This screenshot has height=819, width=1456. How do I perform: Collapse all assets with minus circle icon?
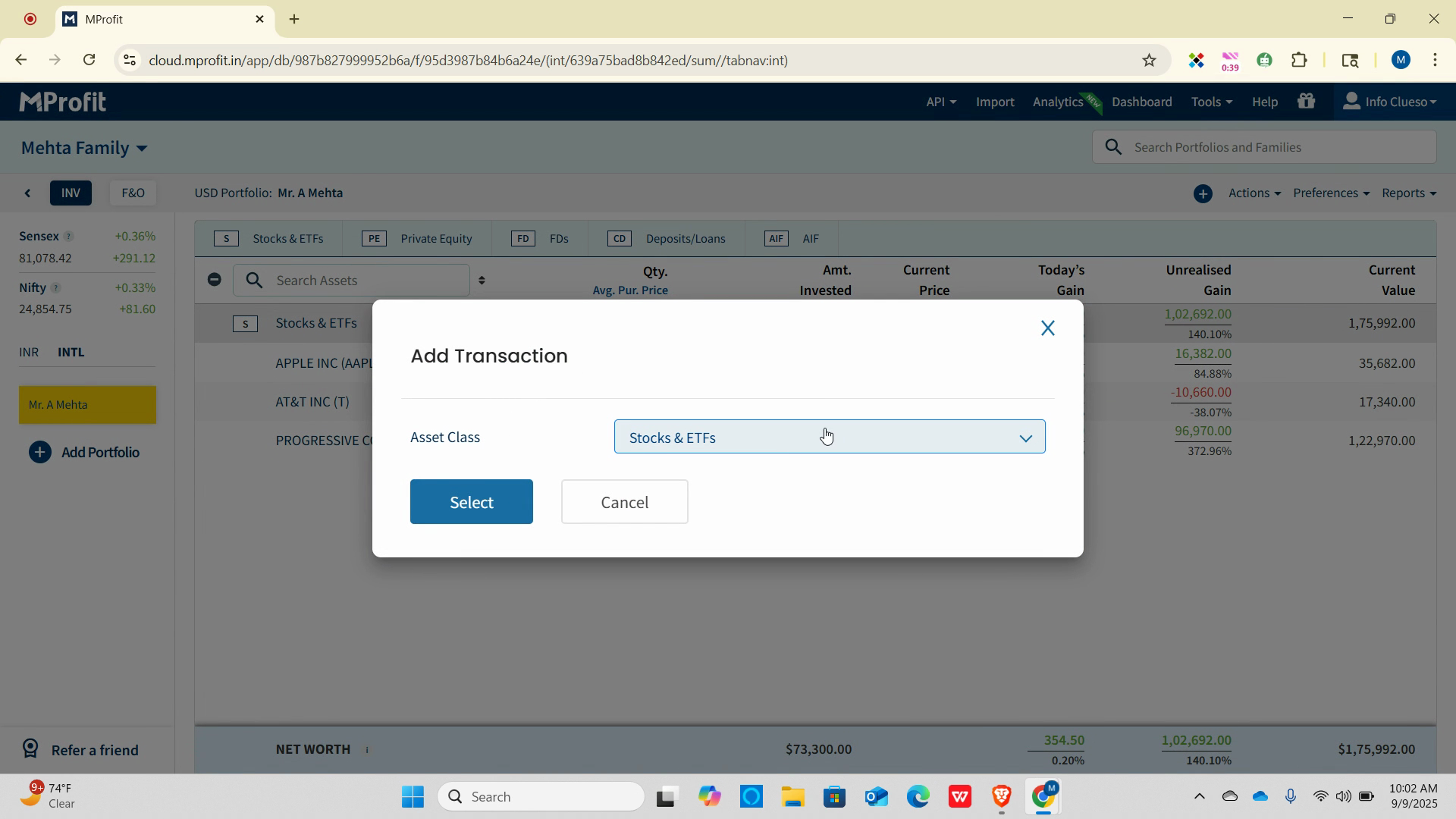pos(215,280)
